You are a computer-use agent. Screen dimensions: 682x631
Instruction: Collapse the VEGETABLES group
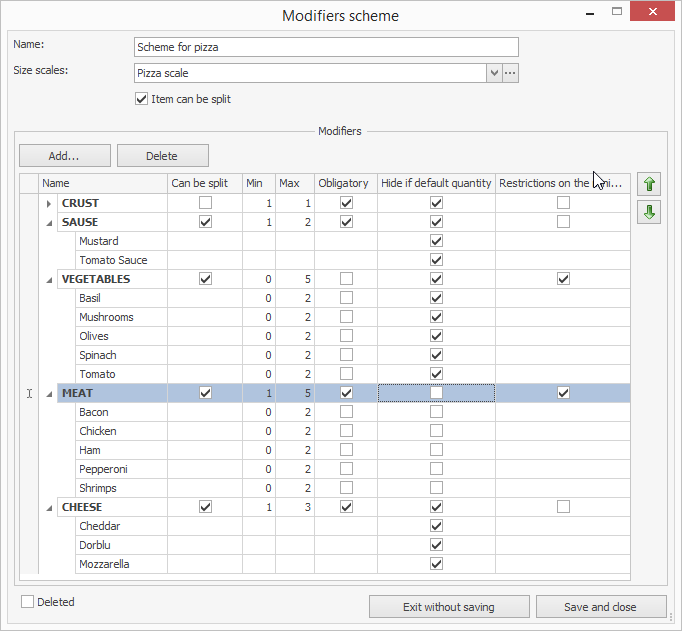pyautogui.click(x=49, y=280)
